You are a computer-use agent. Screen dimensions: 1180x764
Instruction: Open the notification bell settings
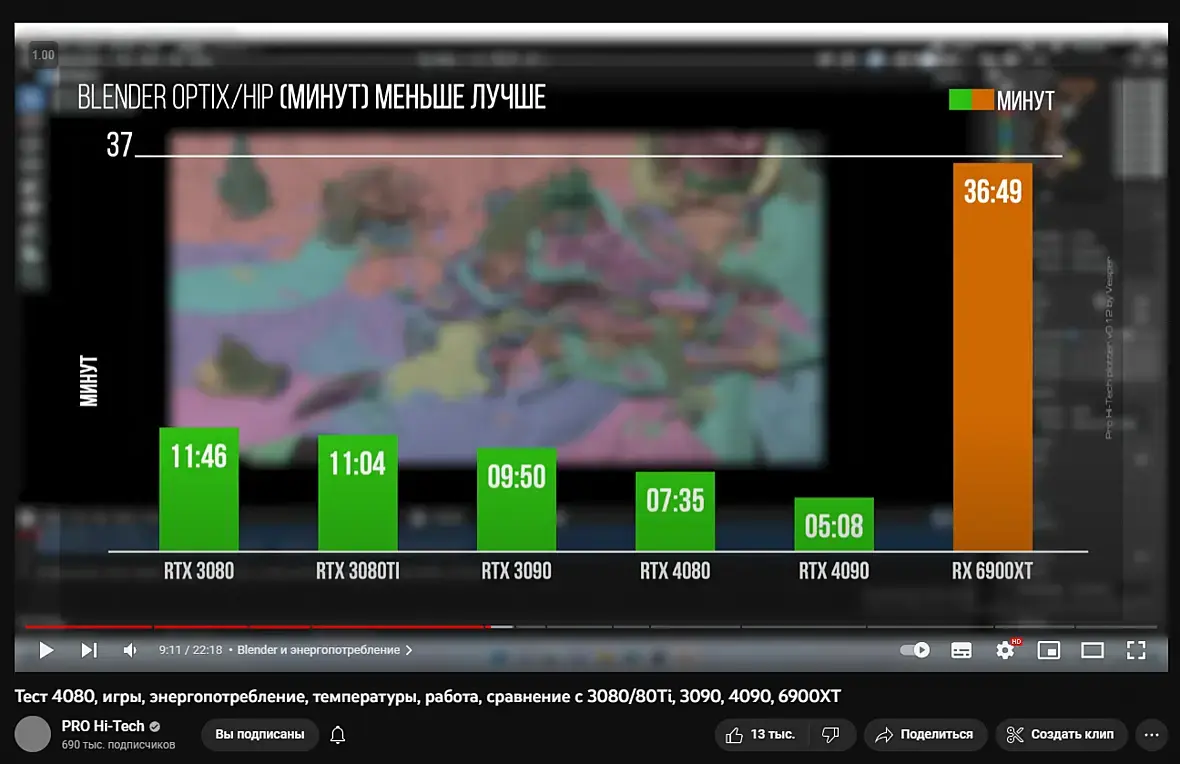[x=338, y=735]
